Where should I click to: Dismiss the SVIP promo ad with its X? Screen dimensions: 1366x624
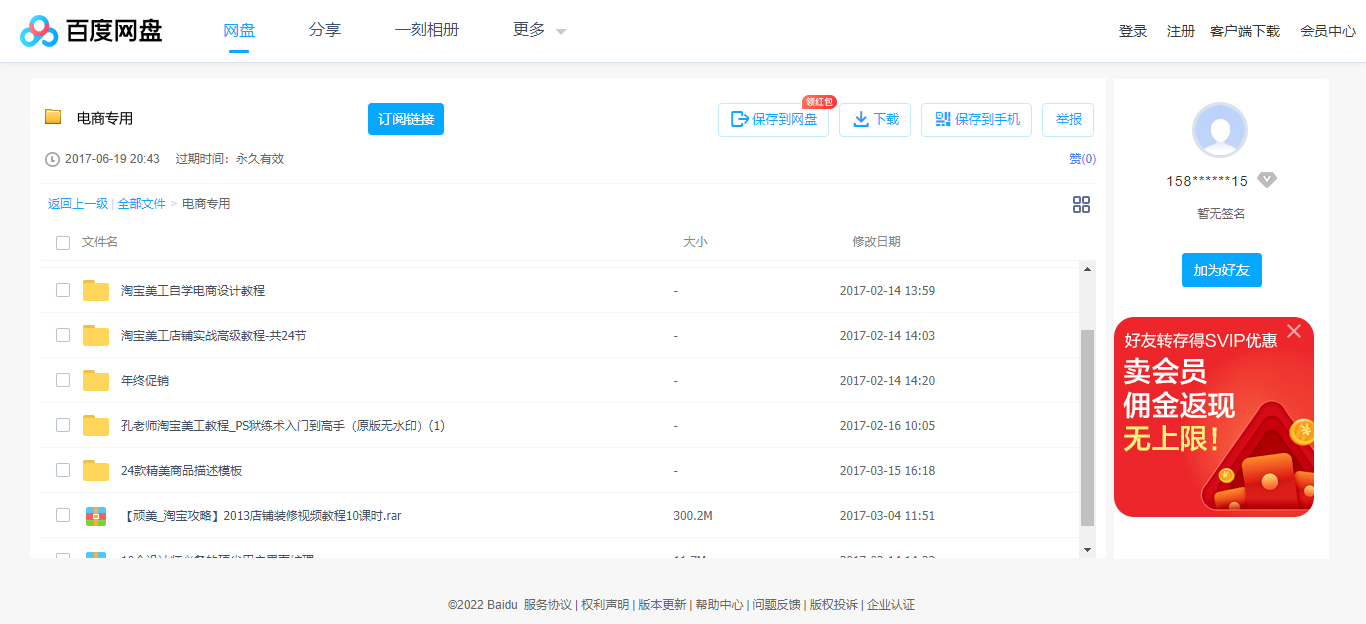coord(1293,330)
